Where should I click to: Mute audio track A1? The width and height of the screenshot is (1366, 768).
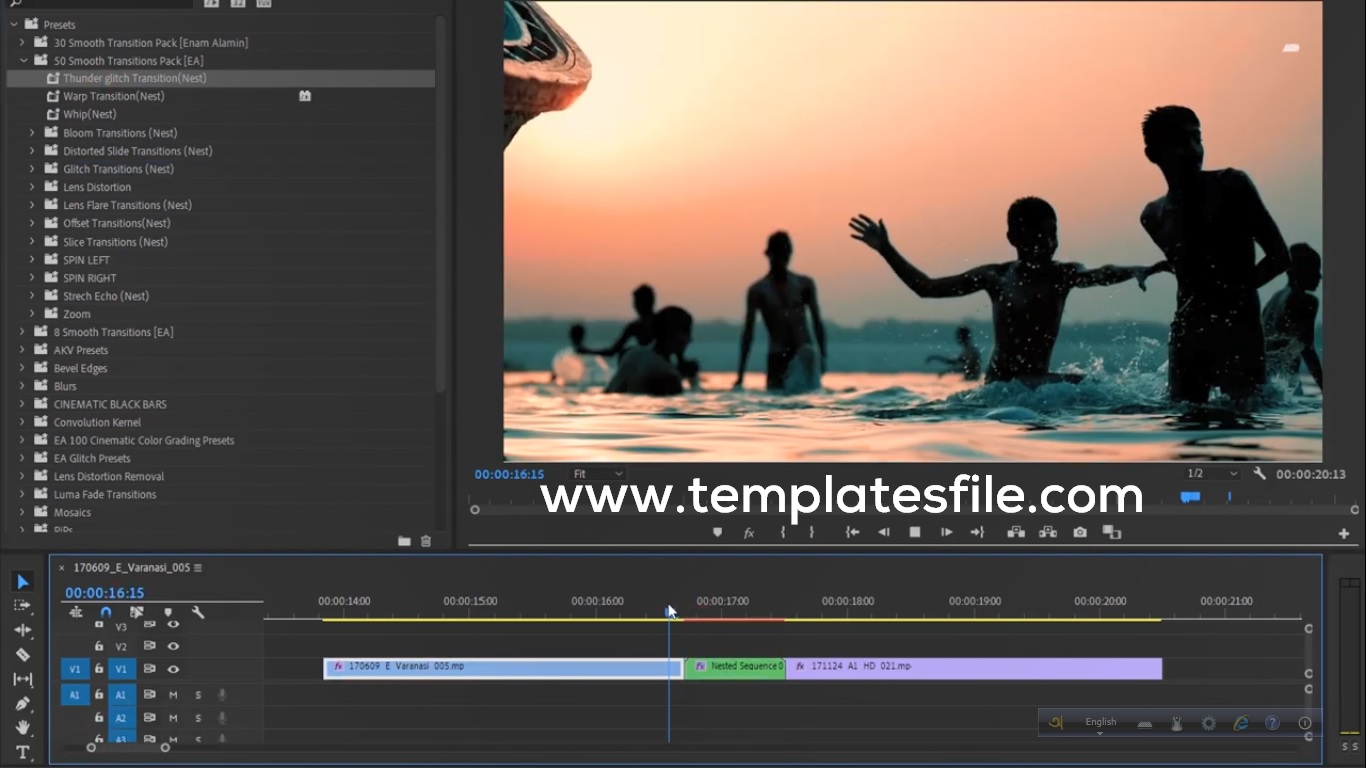(173, 694)
